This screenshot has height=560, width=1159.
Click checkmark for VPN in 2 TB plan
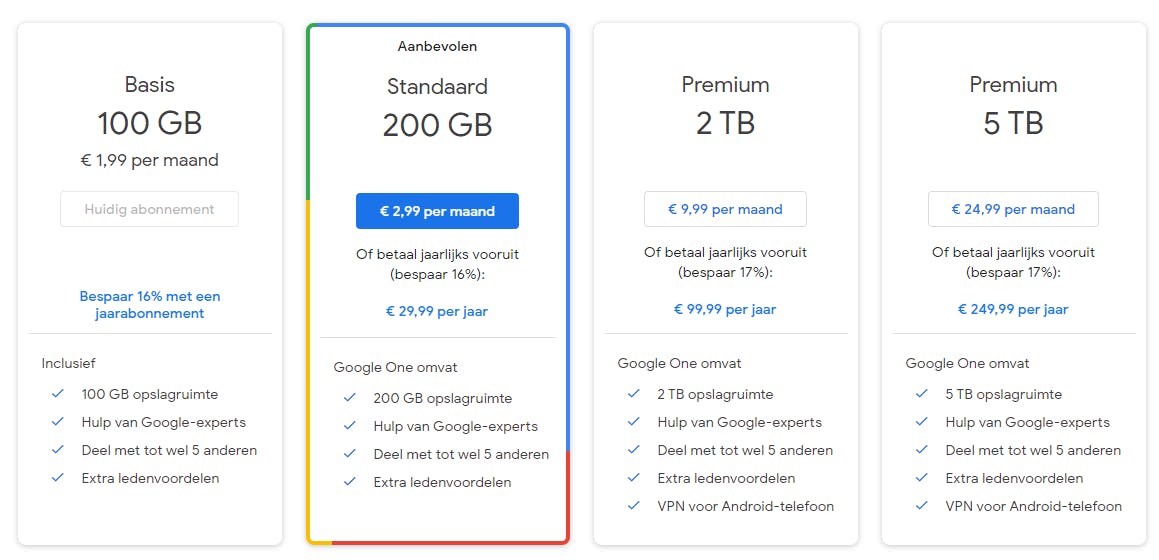point(634,506)
